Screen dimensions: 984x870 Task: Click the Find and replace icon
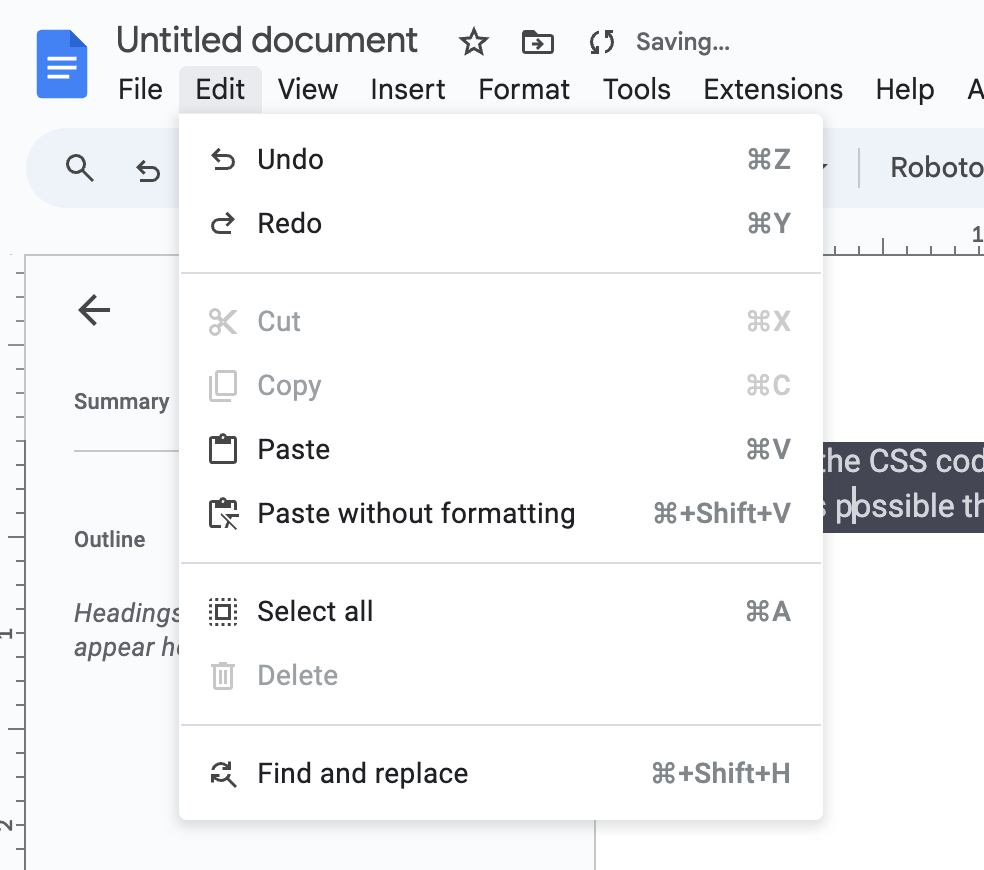[222, 773]
